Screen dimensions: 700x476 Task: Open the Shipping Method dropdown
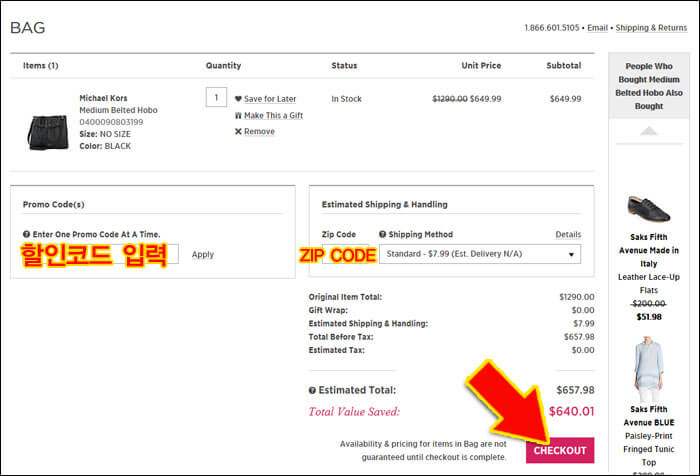pyautogui.click(x=480, y=254)
